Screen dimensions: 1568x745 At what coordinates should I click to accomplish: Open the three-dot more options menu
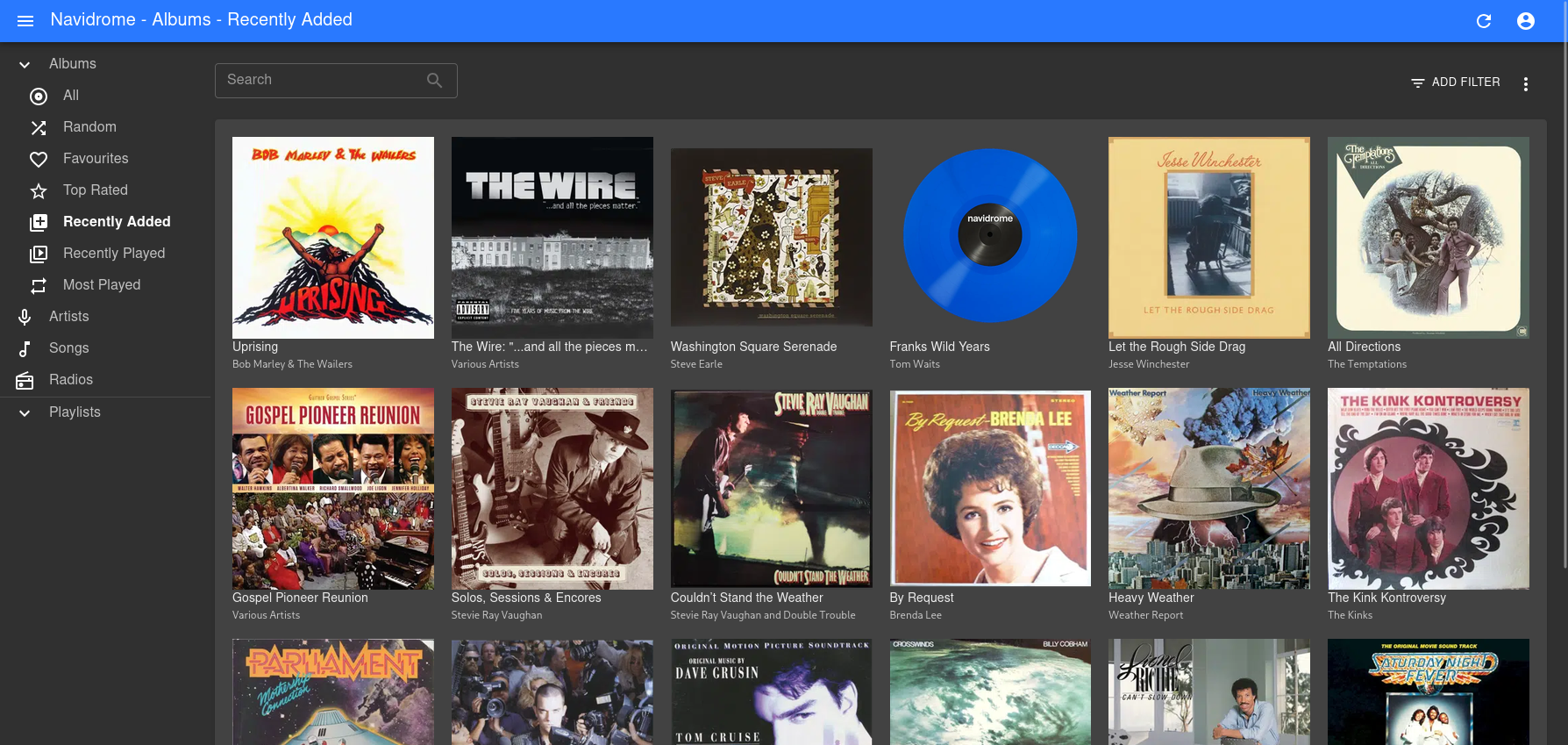(x=1526, y=83)
